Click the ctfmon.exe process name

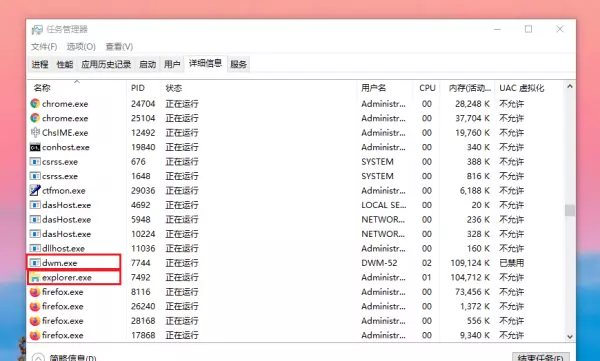(x=64, y=191)
